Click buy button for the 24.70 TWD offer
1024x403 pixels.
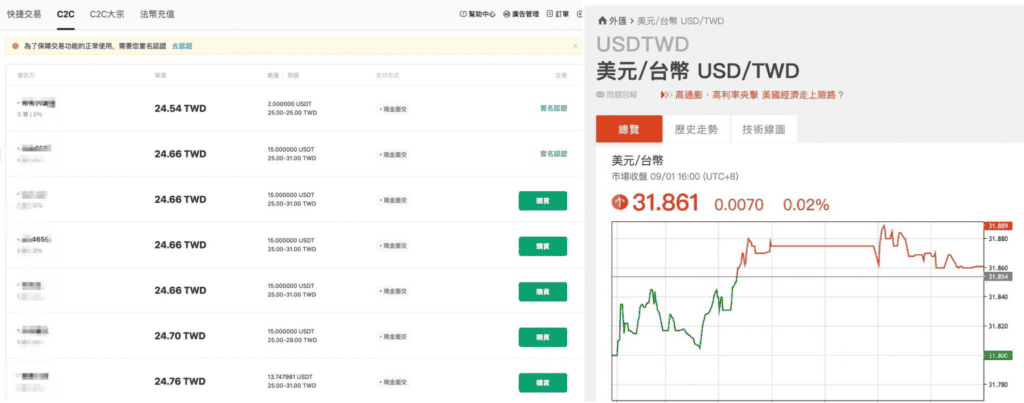point(543,337)
